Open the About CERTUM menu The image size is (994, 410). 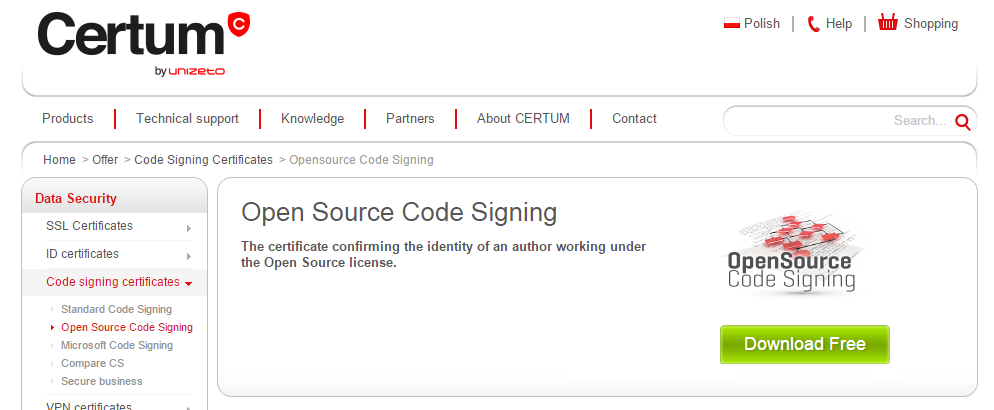click(523, 119)
